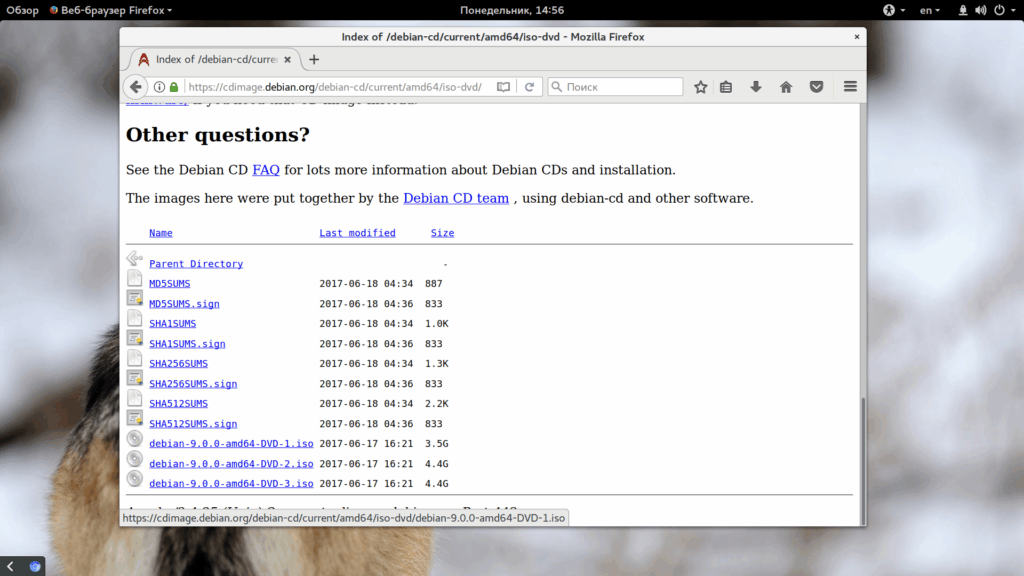Click the SHA512SUMS.sign file icon

click(x=135, y=418)
